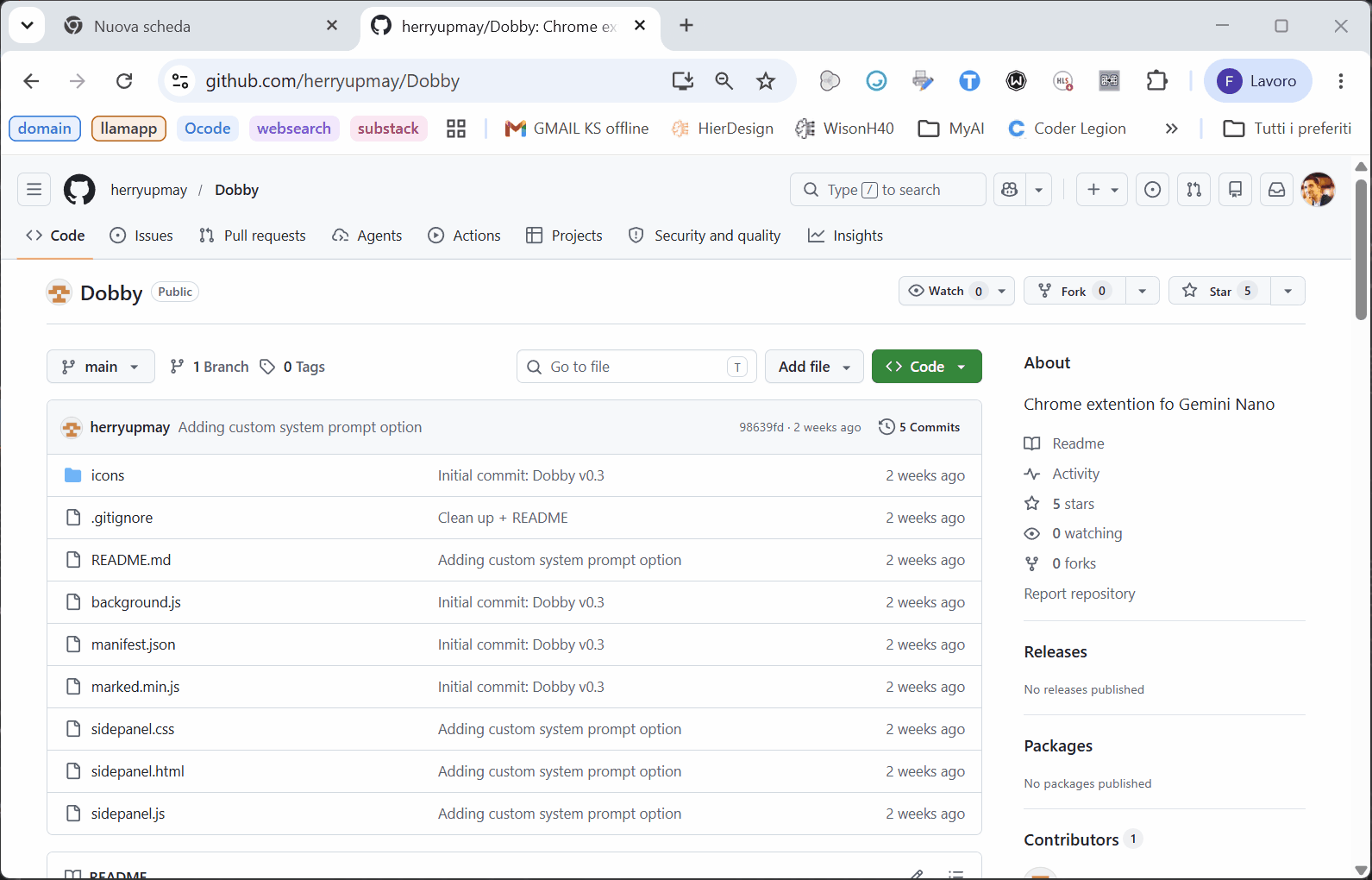Open the tab search dropdown chevron
The height and width of the screenshot is (880, 1372).
point(27,26)
